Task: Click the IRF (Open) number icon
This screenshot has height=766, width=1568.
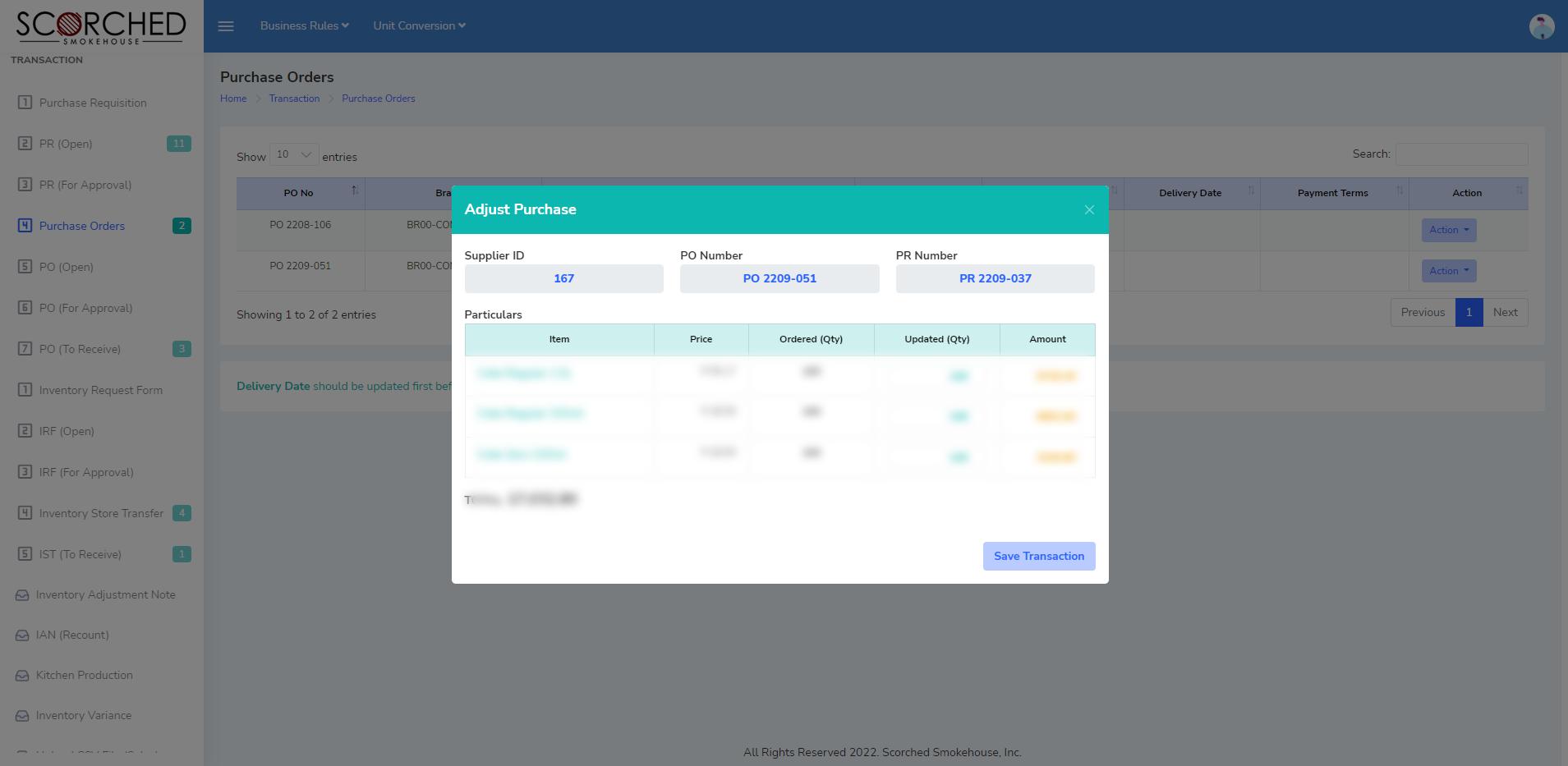Action: coord(25,431)
